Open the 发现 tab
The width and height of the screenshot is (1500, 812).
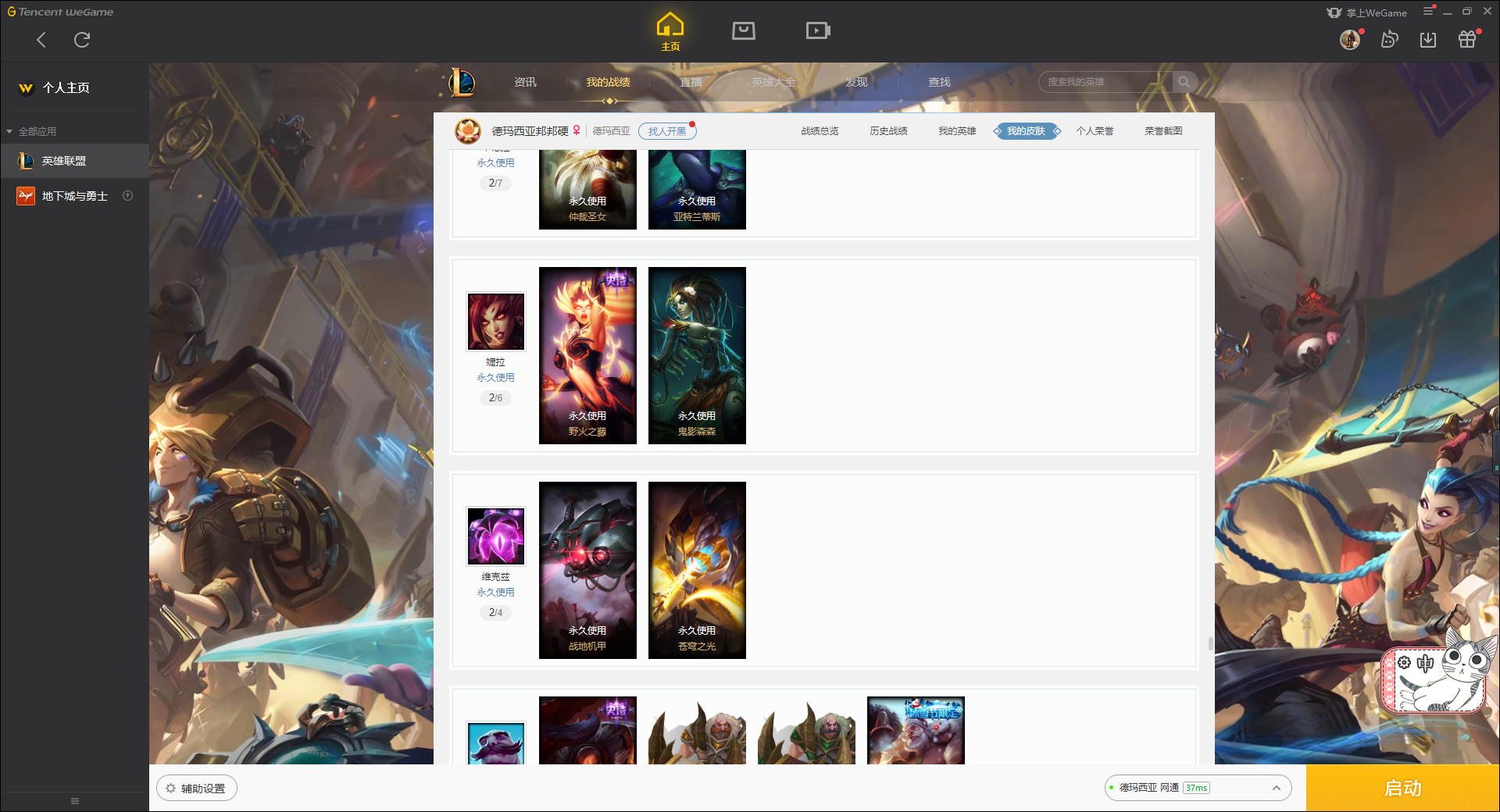click(x=856, y=82)
